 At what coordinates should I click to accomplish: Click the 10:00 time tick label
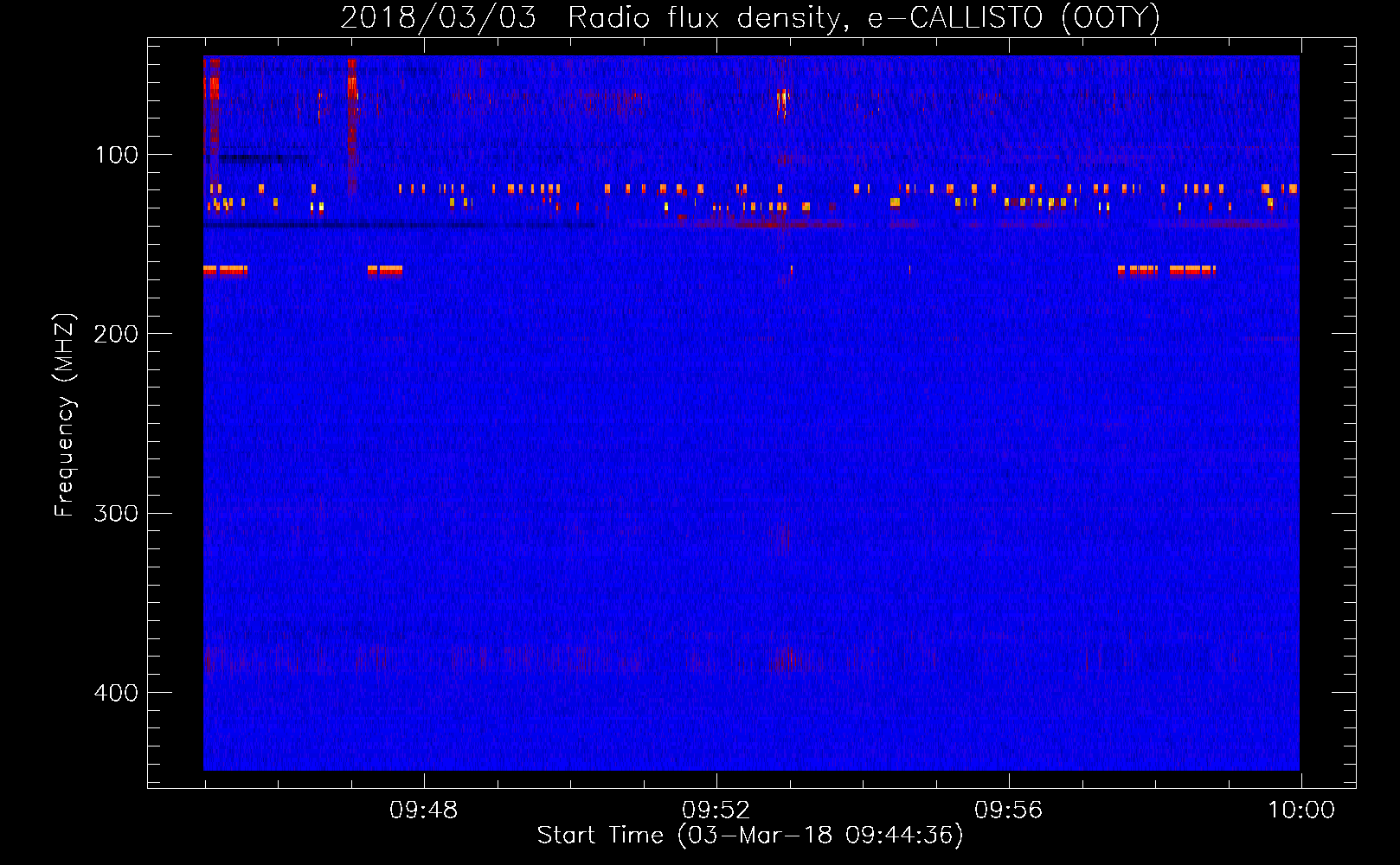[1301, 811]
